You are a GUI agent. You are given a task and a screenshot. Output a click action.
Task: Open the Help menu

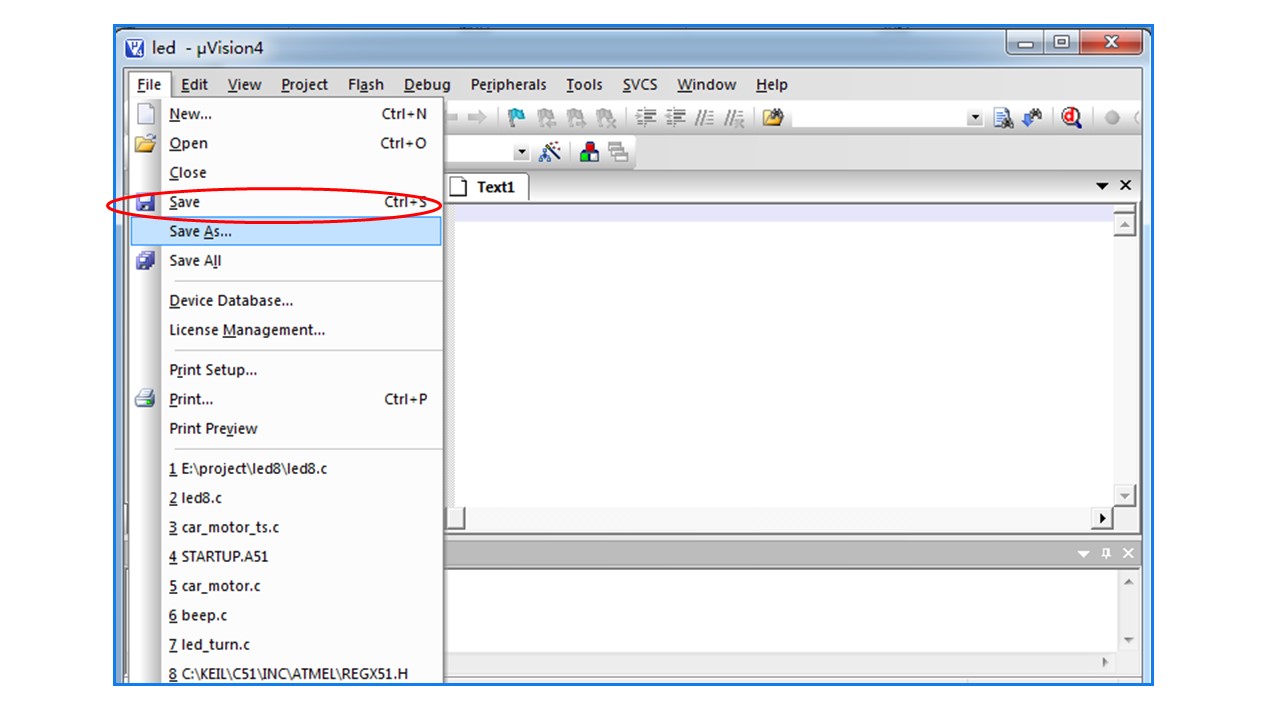[x=771, y=85]
